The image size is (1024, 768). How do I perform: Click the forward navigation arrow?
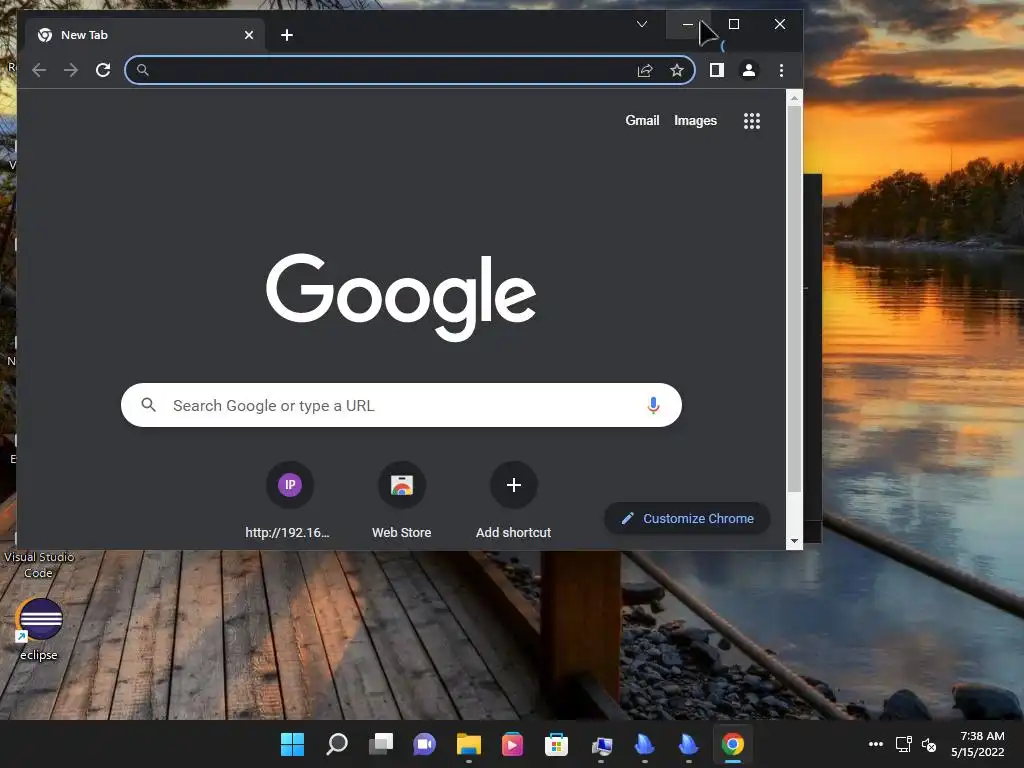[x=71, y=70]
